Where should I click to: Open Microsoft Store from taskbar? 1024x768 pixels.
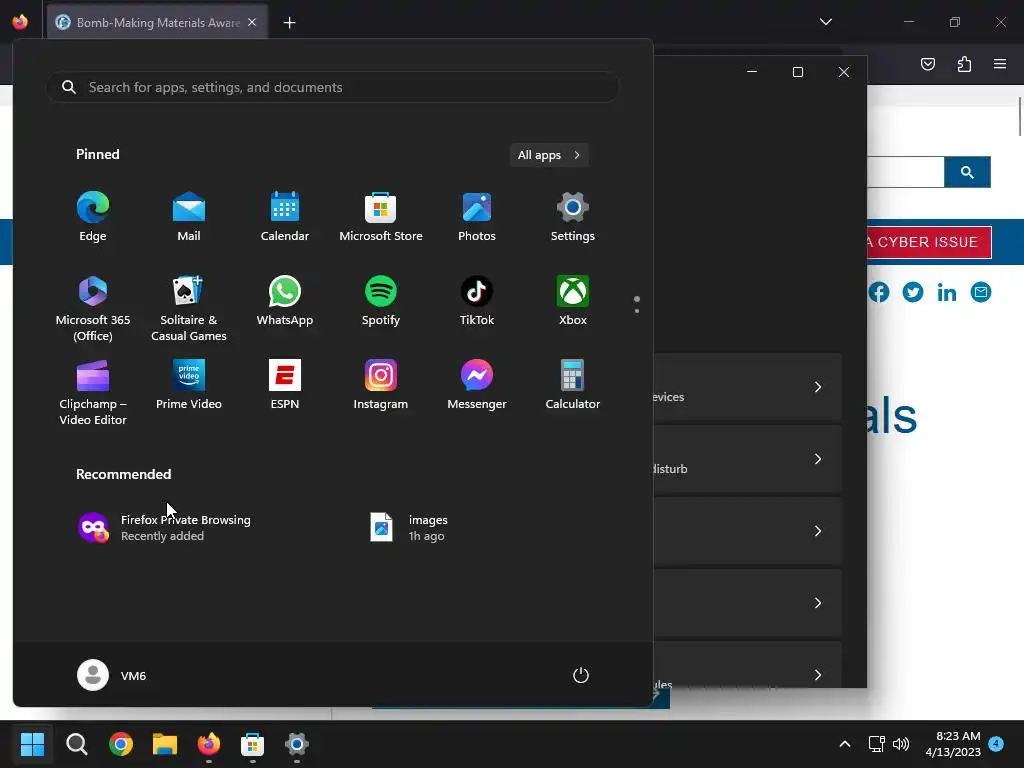click(x=253, y=744)
